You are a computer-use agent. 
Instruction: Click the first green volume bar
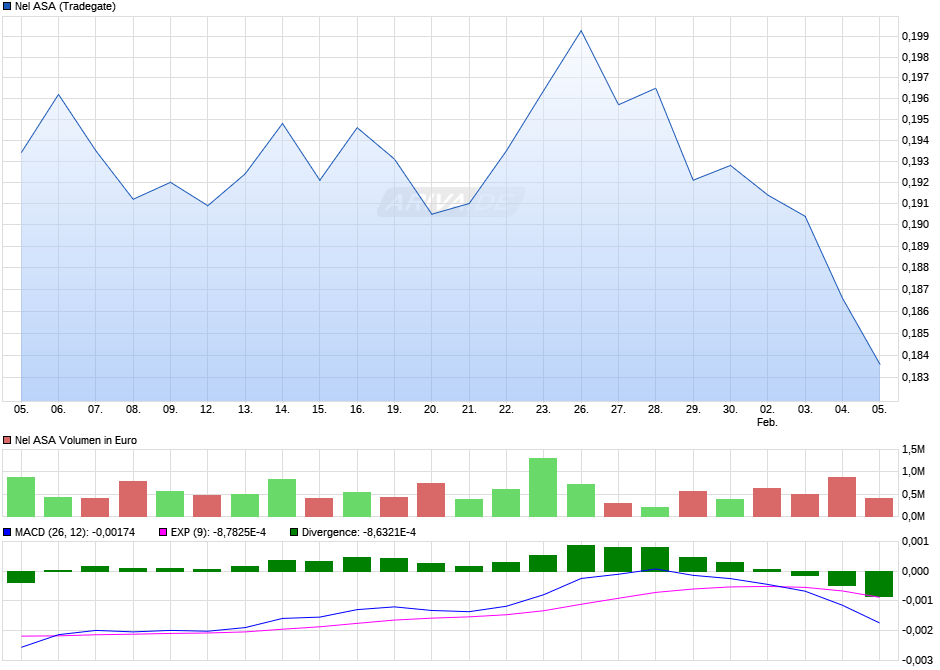21,497
